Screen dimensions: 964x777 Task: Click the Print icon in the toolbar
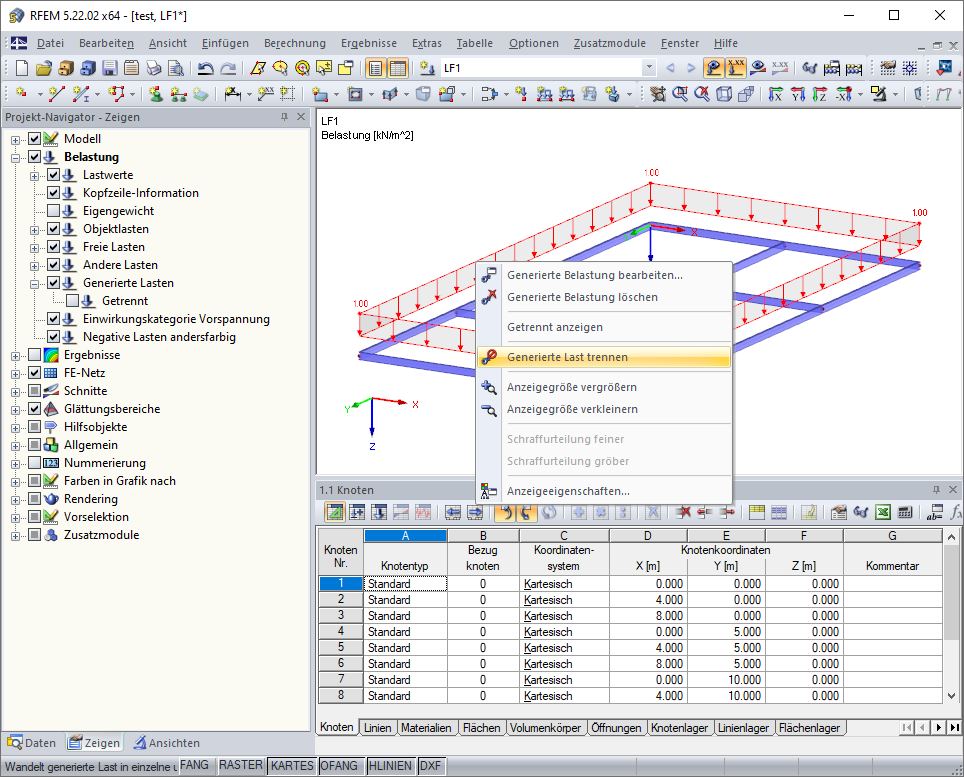pyautogui.click(x=154, y=68)
